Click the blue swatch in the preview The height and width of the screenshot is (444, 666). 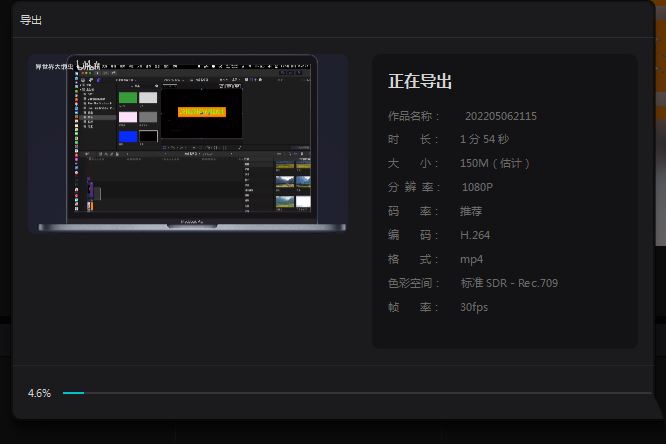point(127,136)
